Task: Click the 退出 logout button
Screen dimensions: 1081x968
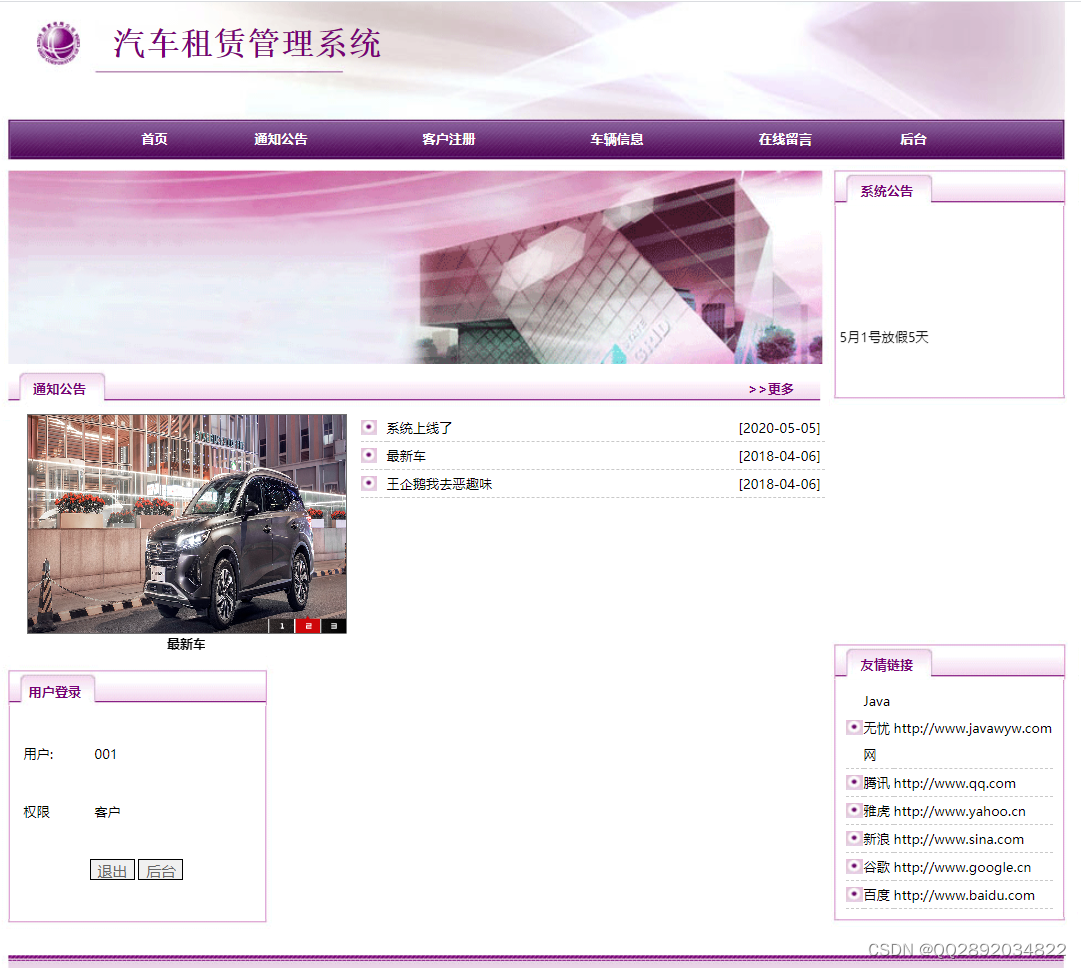Action: [111, 869]
